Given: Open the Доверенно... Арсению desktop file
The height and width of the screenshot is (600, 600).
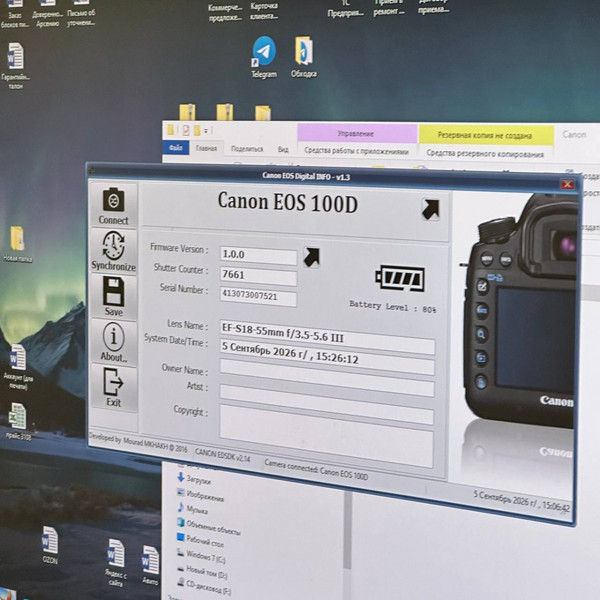Looking at the screenshot, I should click(x=47, y=15).
